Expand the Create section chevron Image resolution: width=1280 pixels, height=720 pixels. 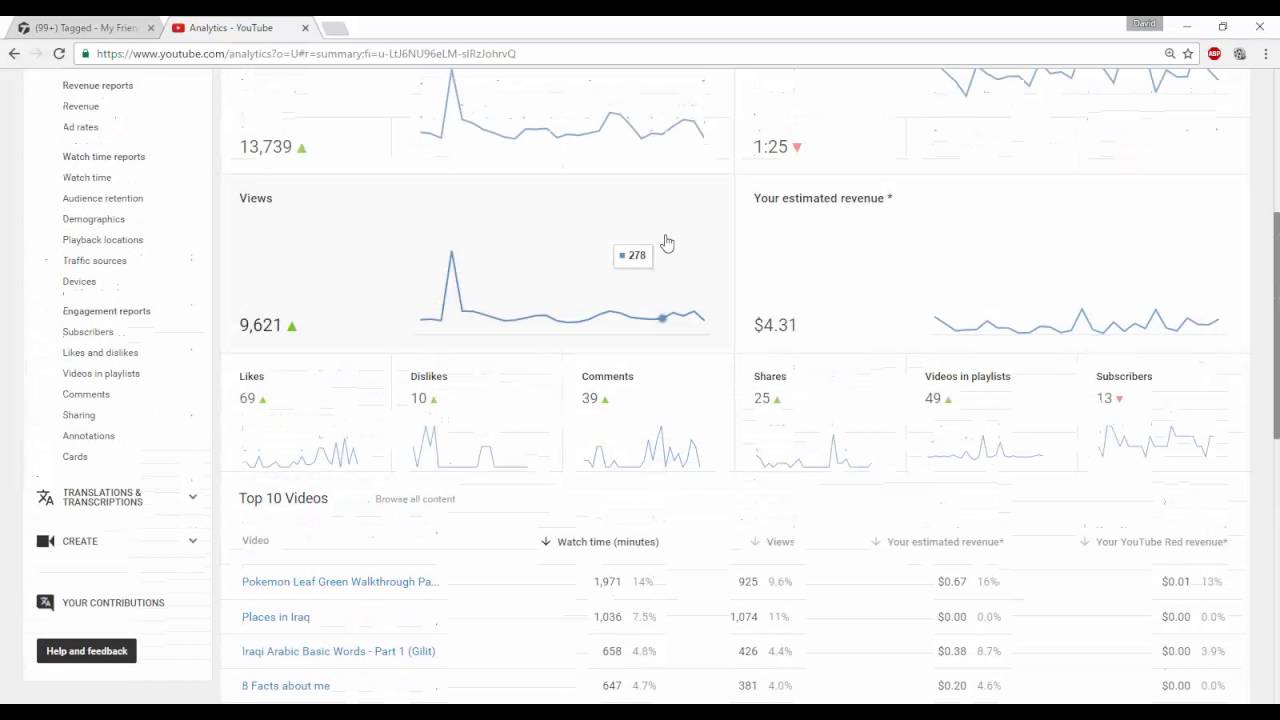pyautogui.click(x=193, y=541)
